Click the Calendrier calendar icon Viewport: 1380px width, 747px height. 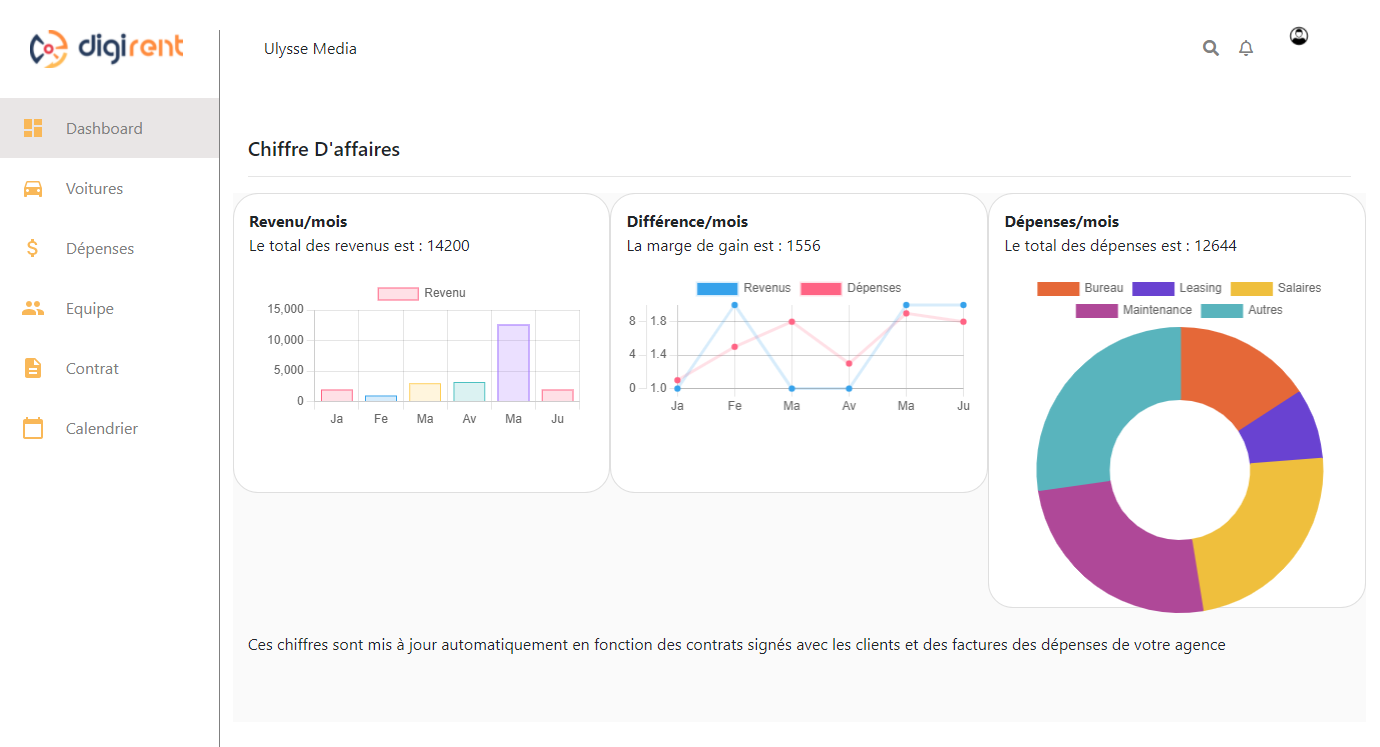[x=33, y=428]
